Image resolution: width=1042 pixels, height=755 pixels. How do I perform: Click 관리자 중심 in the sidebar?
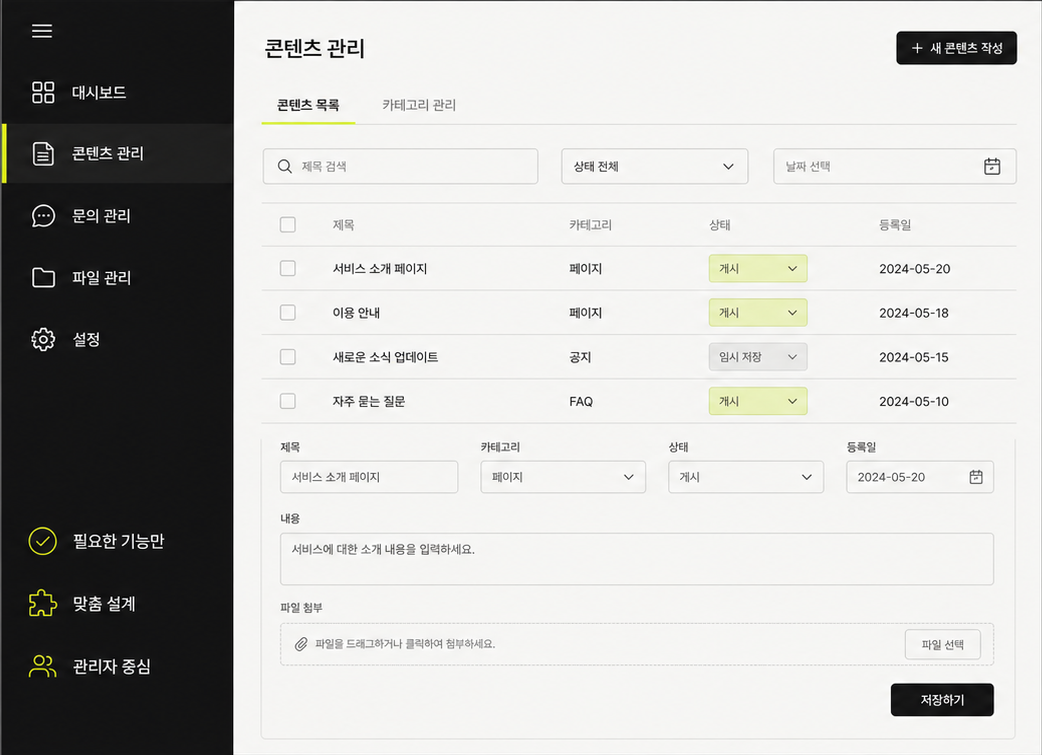(112, 666)
